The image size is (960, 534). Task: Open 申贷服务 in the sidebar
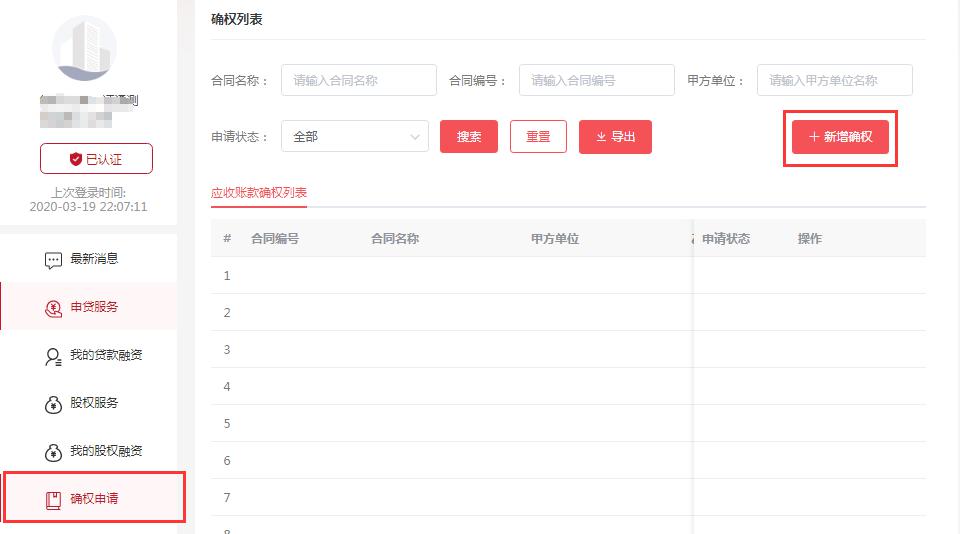[89, 307]
